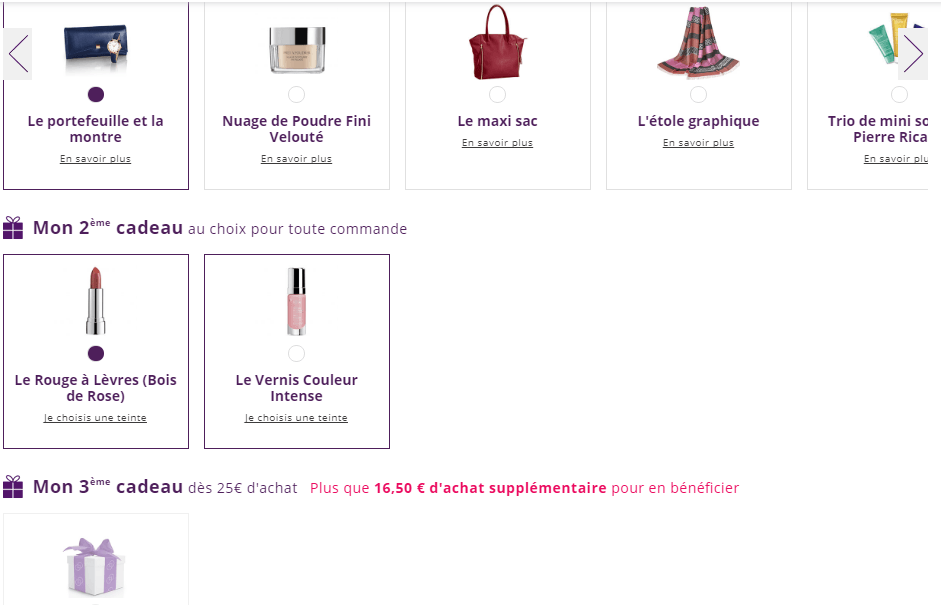The image size is (941, 605).
Task: Click the graphic stole scarf image
Action: click(x=698, y=42)
